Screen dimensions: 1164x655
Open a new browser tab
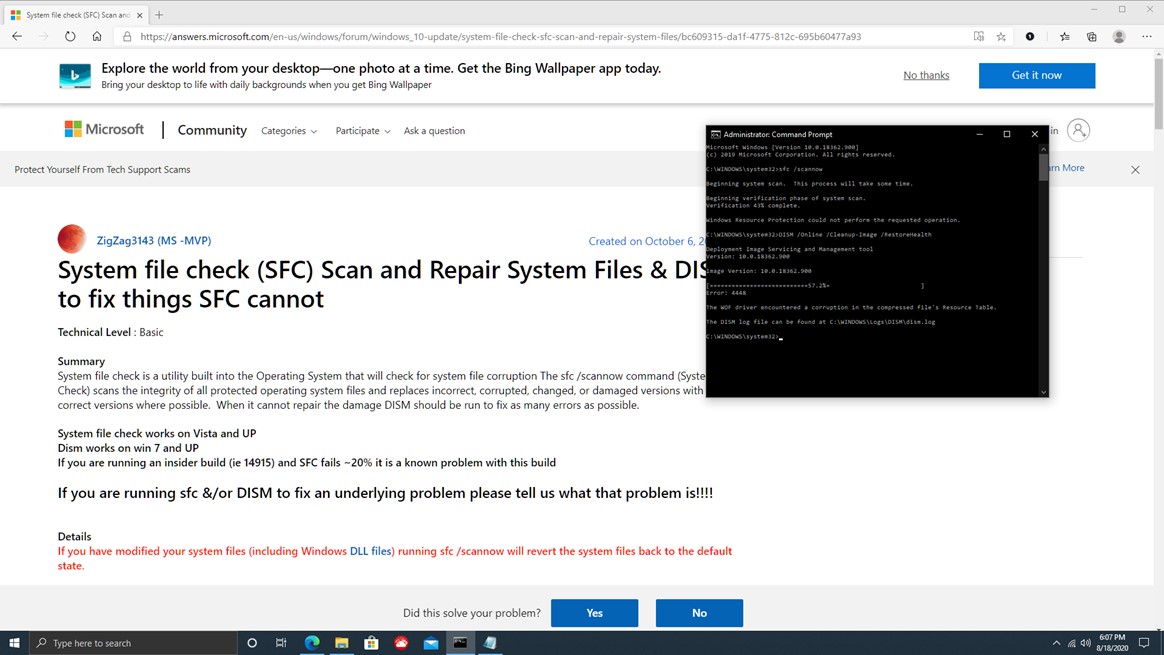click(159, 14)
